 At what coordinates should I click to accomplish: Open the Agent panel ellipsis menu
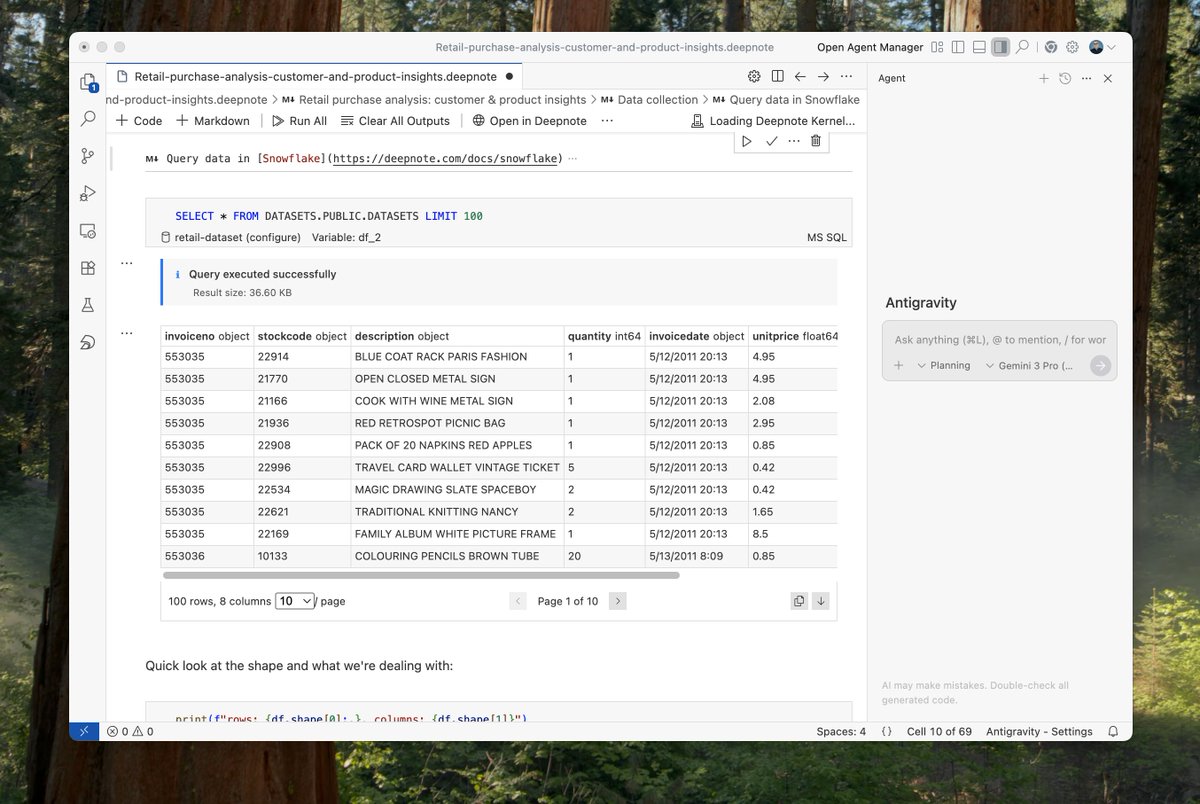tap(1086, 78)
